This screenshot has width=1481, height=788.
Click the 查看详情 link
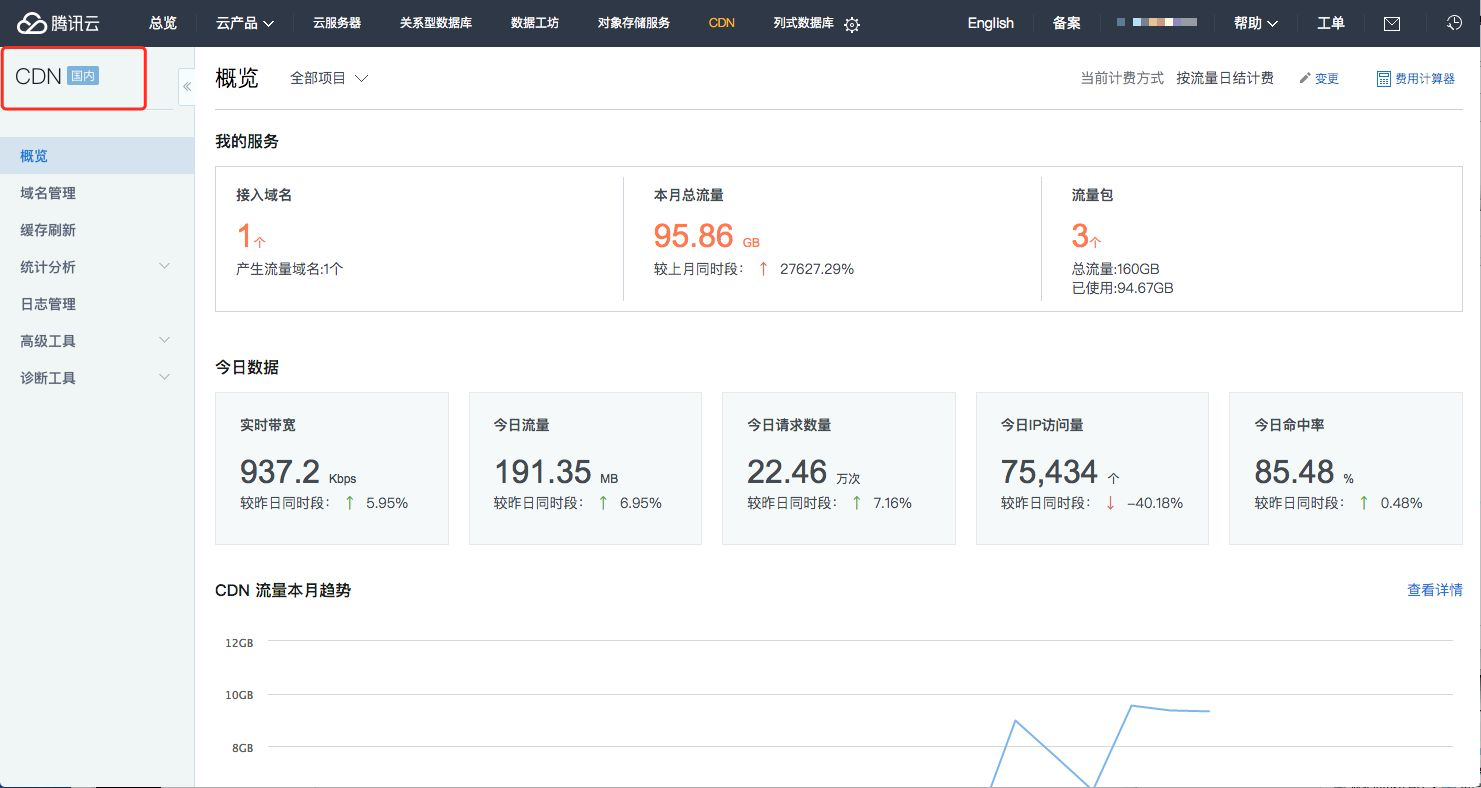tap(1435, 590)
